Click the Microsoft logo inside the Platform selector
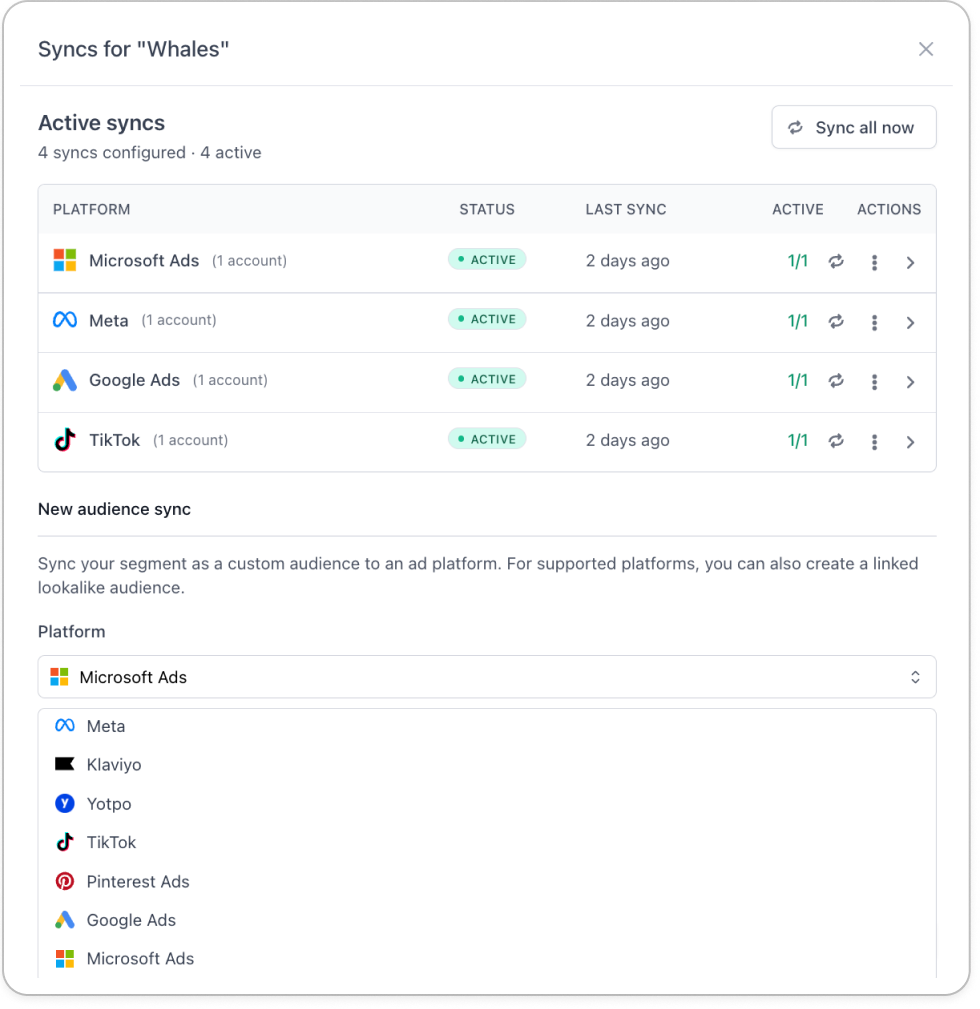Viewport: 980px width, 1009px height. coord(59,676)
